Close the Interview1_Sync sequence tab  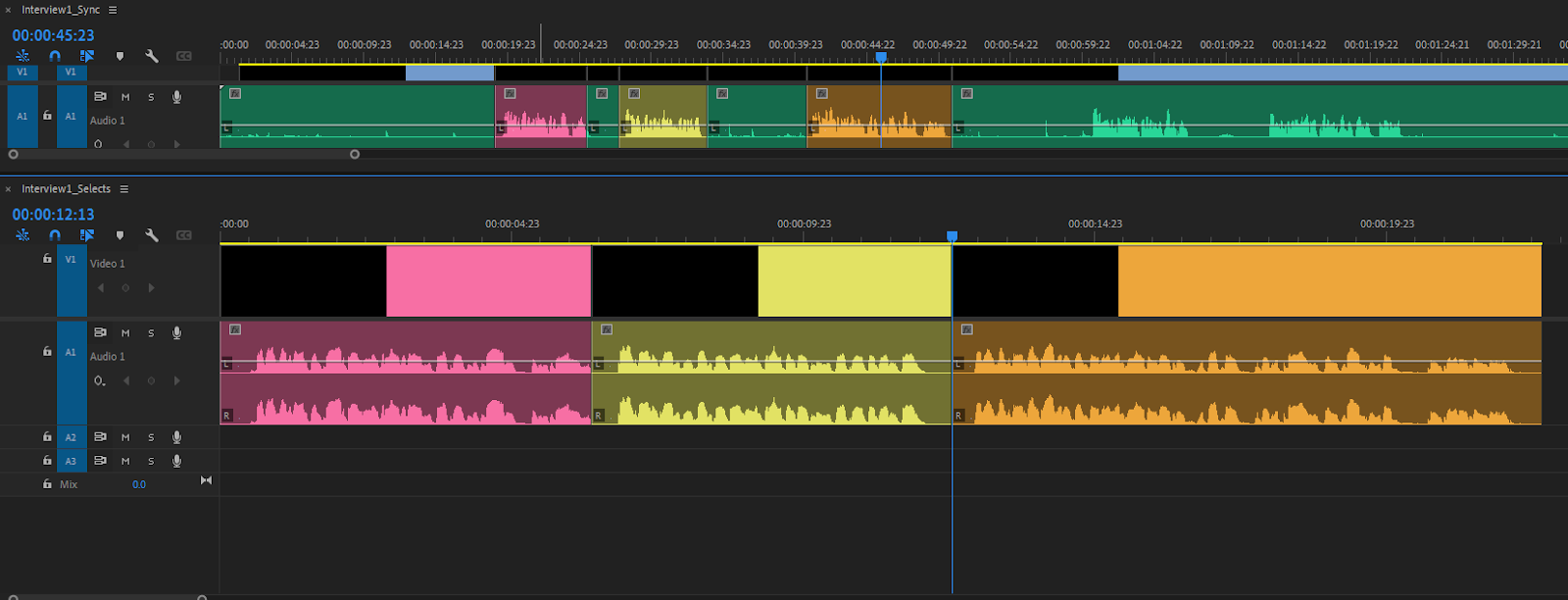tap(8, 10)
